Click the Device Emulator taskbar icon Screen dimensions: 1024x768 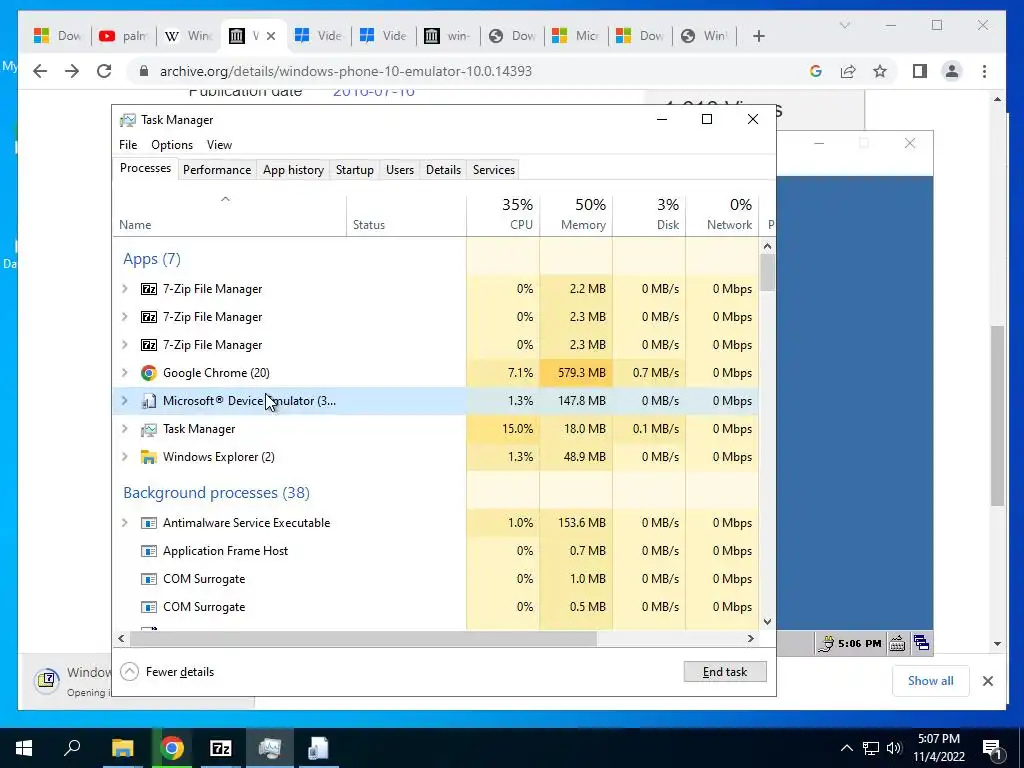point(318,748)
